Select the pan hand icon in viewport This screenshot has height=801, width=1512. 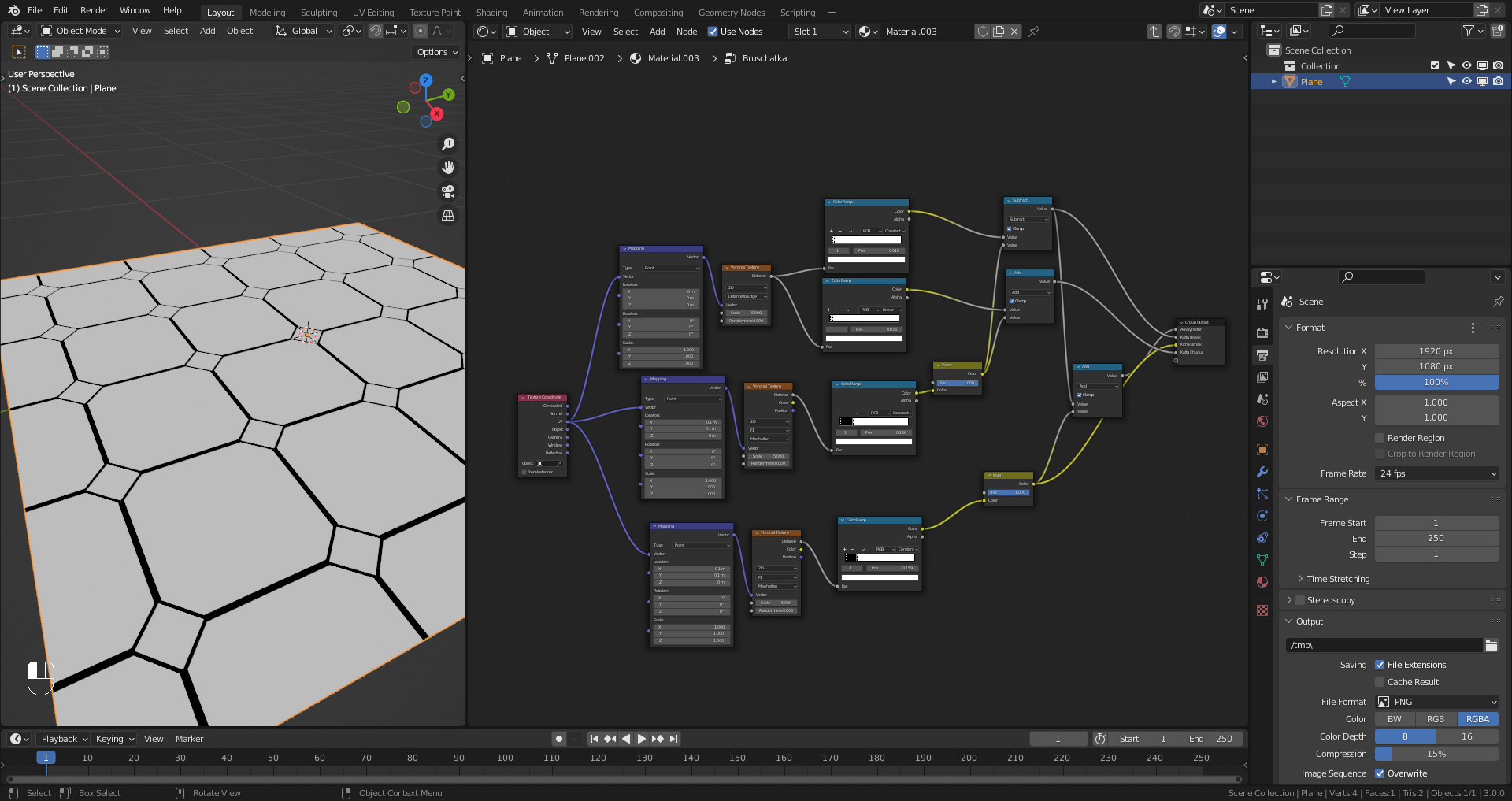point(448,168)
